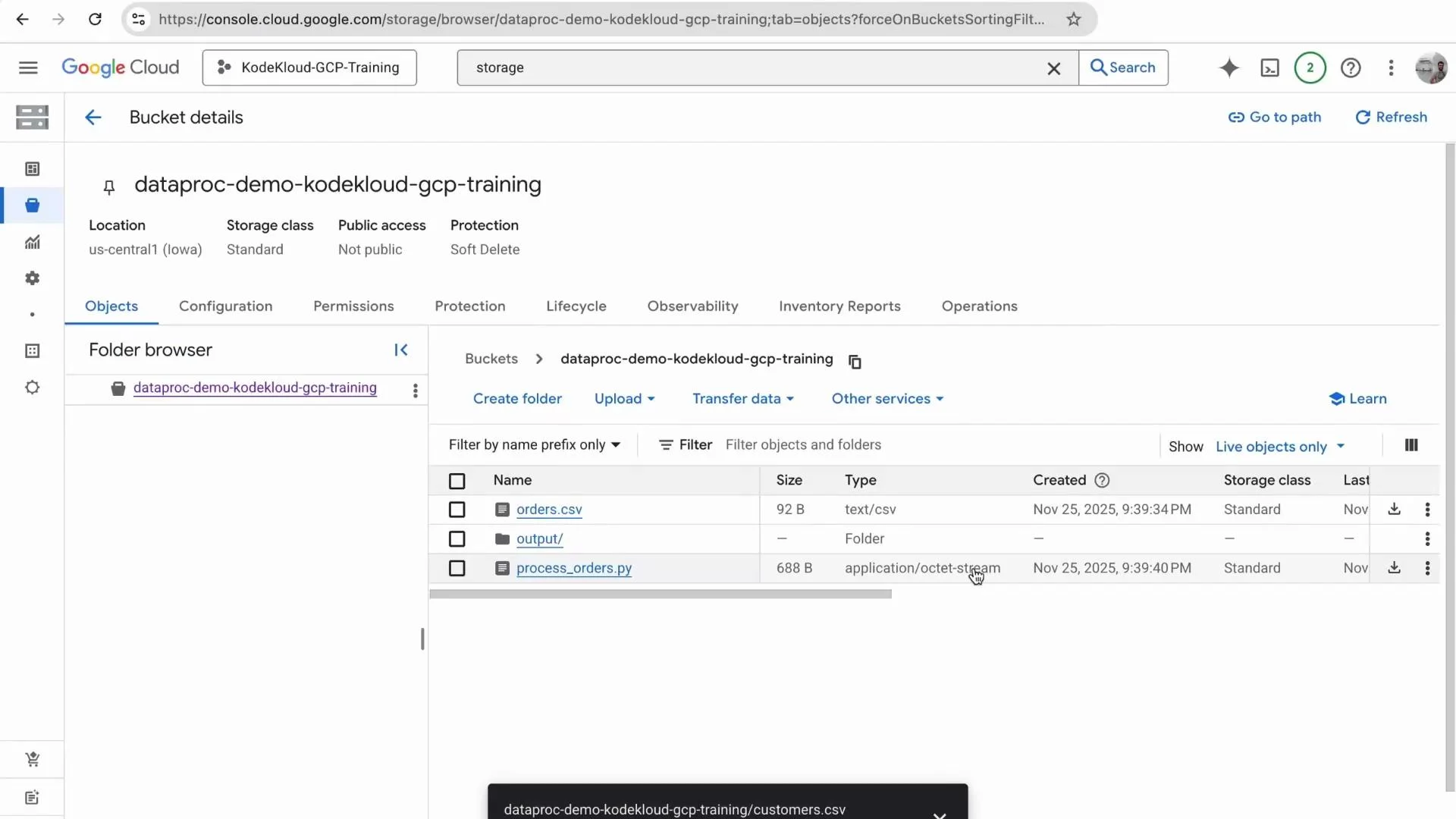Click Go to path
This screenshot has width=1456, height=819.
point(1275,118)
